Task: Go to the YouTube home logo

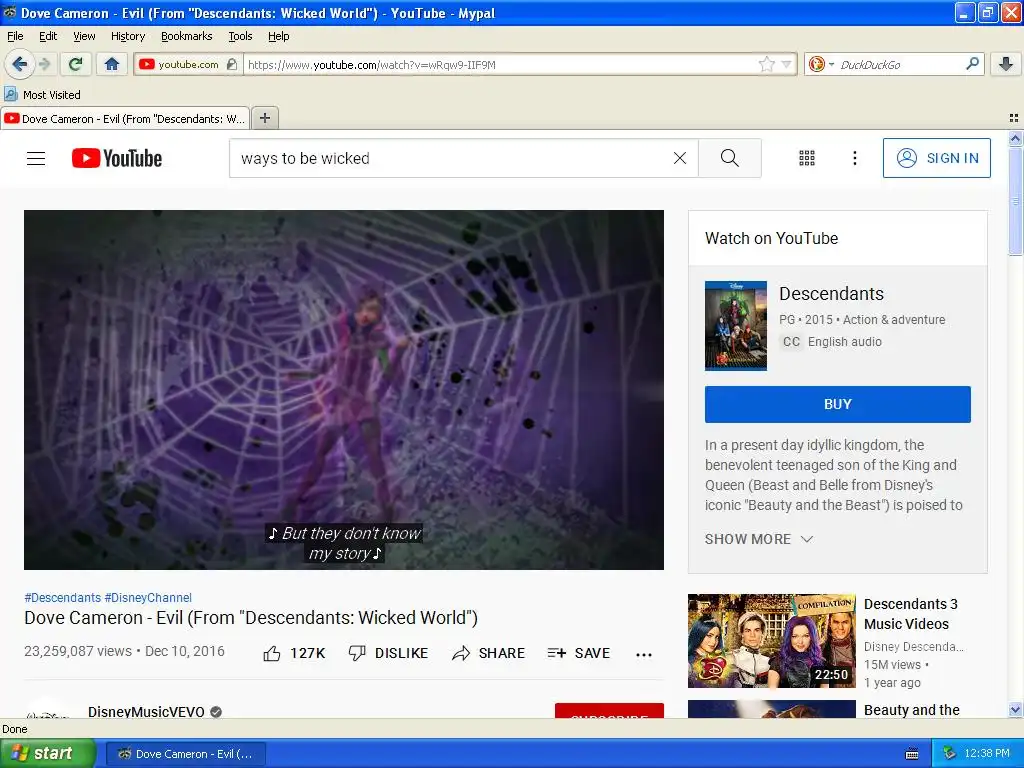Action: click(x=117, y=158)
